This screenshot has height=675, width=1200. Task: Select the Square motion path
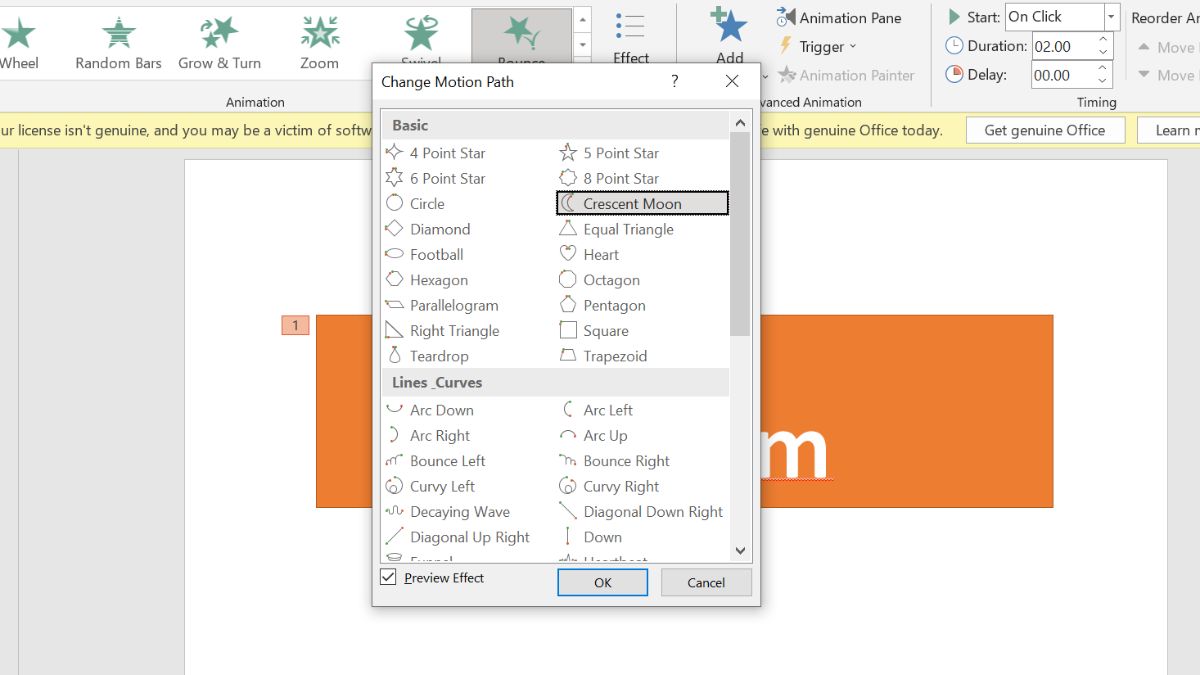(x=594, y=331)
